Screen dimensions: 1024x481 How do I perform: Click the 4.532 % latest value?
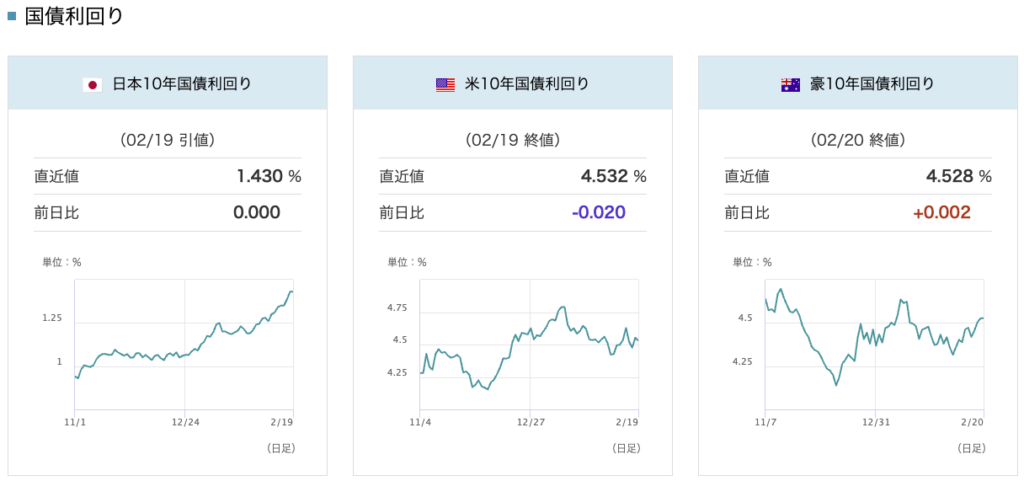coord(613,176)
